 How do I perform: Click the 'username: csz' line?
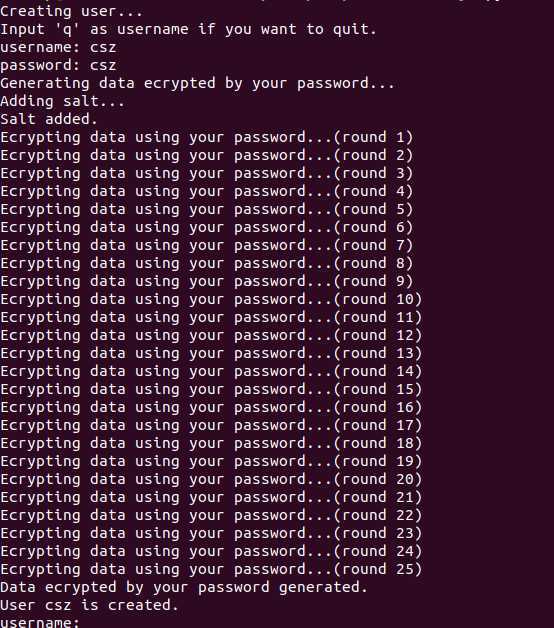(x=58, y=47)
